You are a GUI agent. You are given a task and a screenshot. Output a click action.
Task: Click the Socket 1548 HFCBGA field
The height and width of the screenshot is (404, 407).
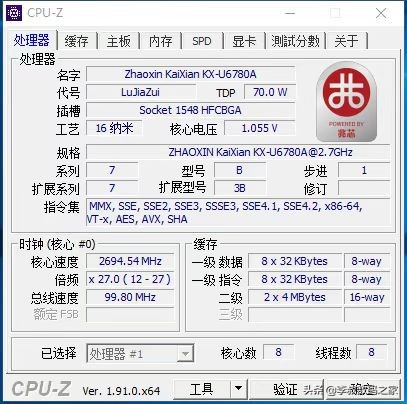(191, 110)
